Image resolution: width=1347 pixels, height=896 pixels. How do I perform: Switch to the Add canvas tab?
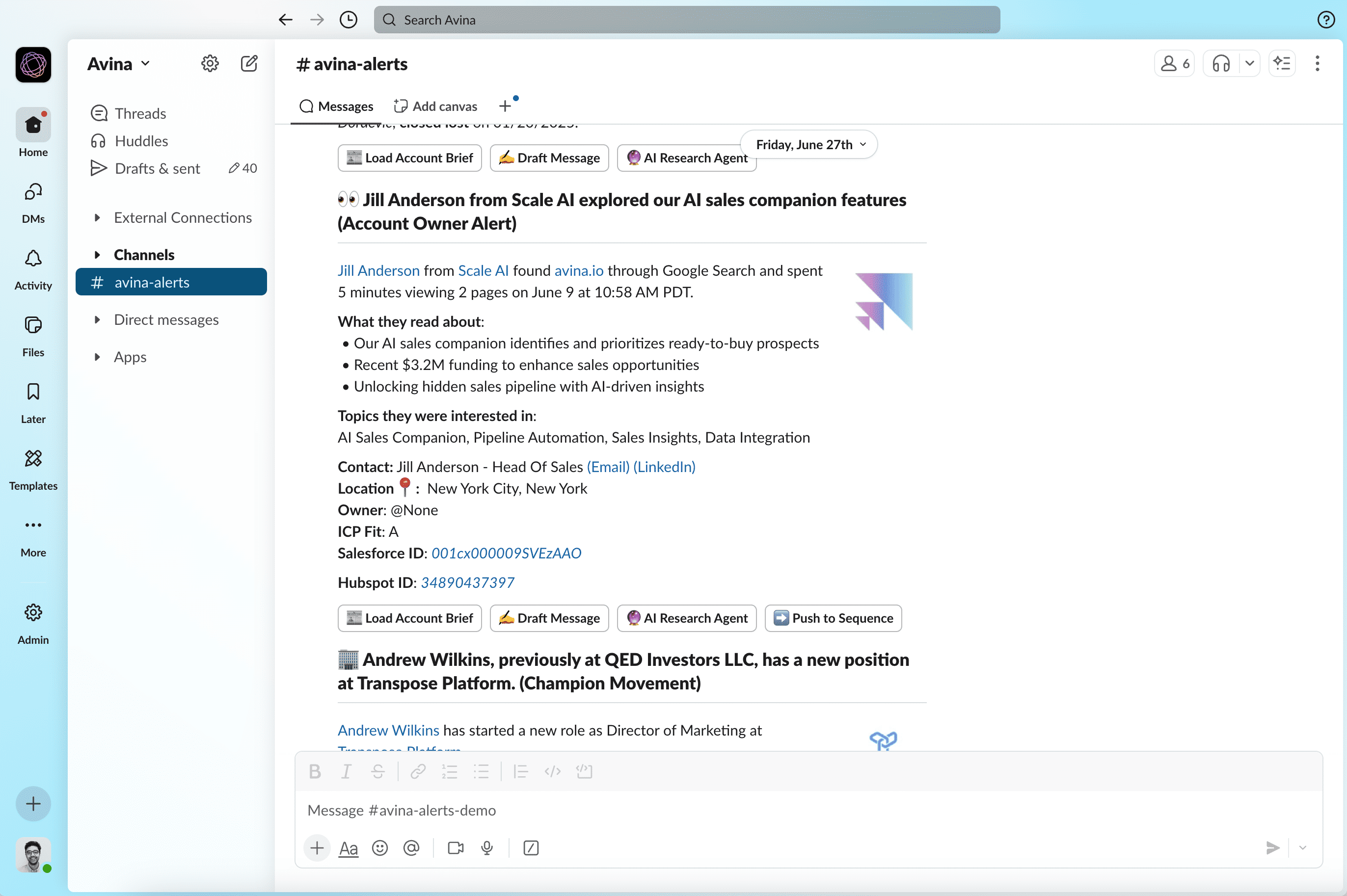(x=435, y=105)
